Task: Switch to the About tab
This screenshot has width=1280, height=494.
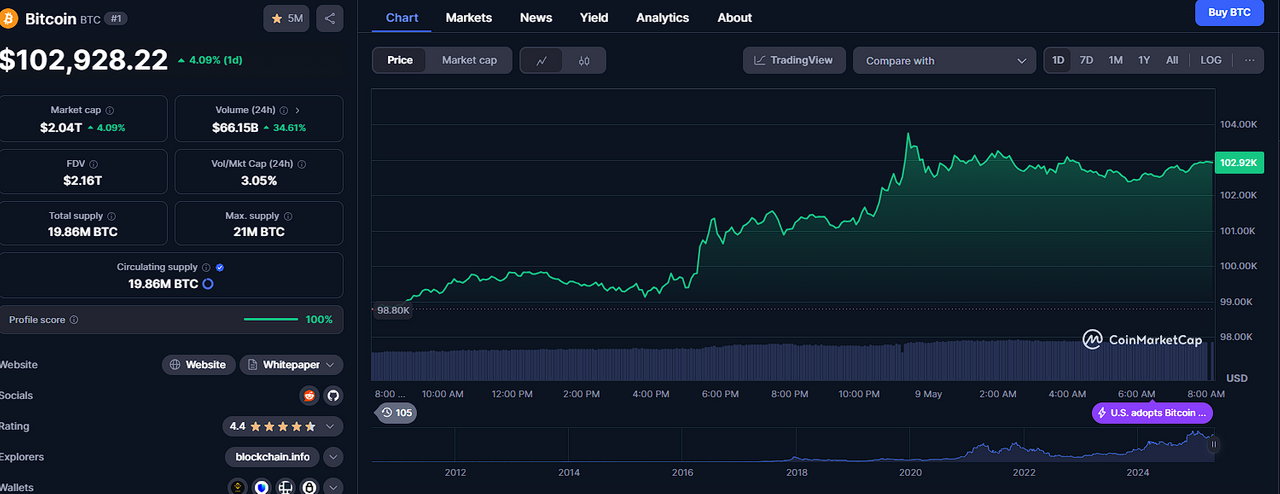Action: click(735, 17)
